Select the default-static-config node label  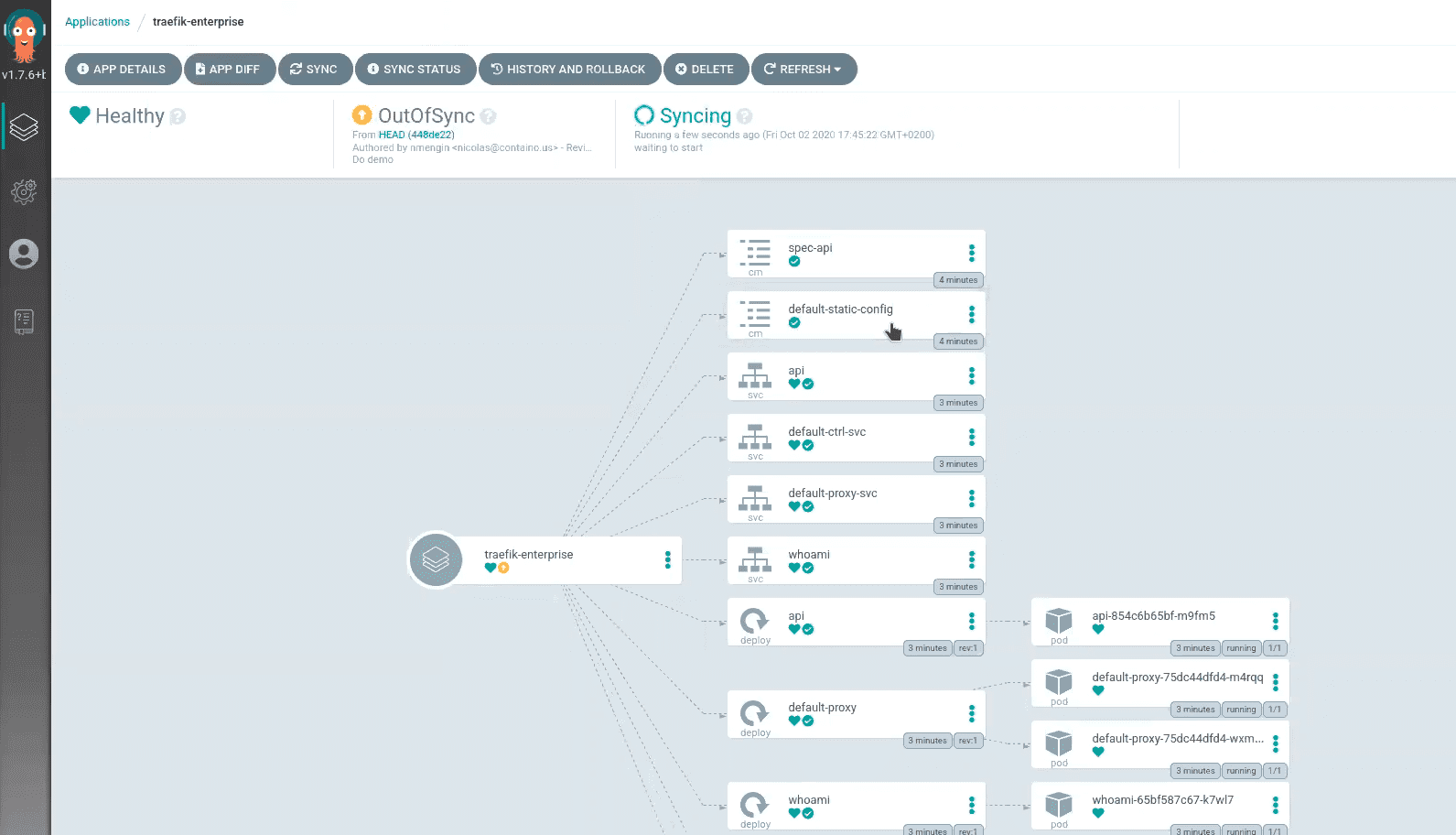pos(840,309)
